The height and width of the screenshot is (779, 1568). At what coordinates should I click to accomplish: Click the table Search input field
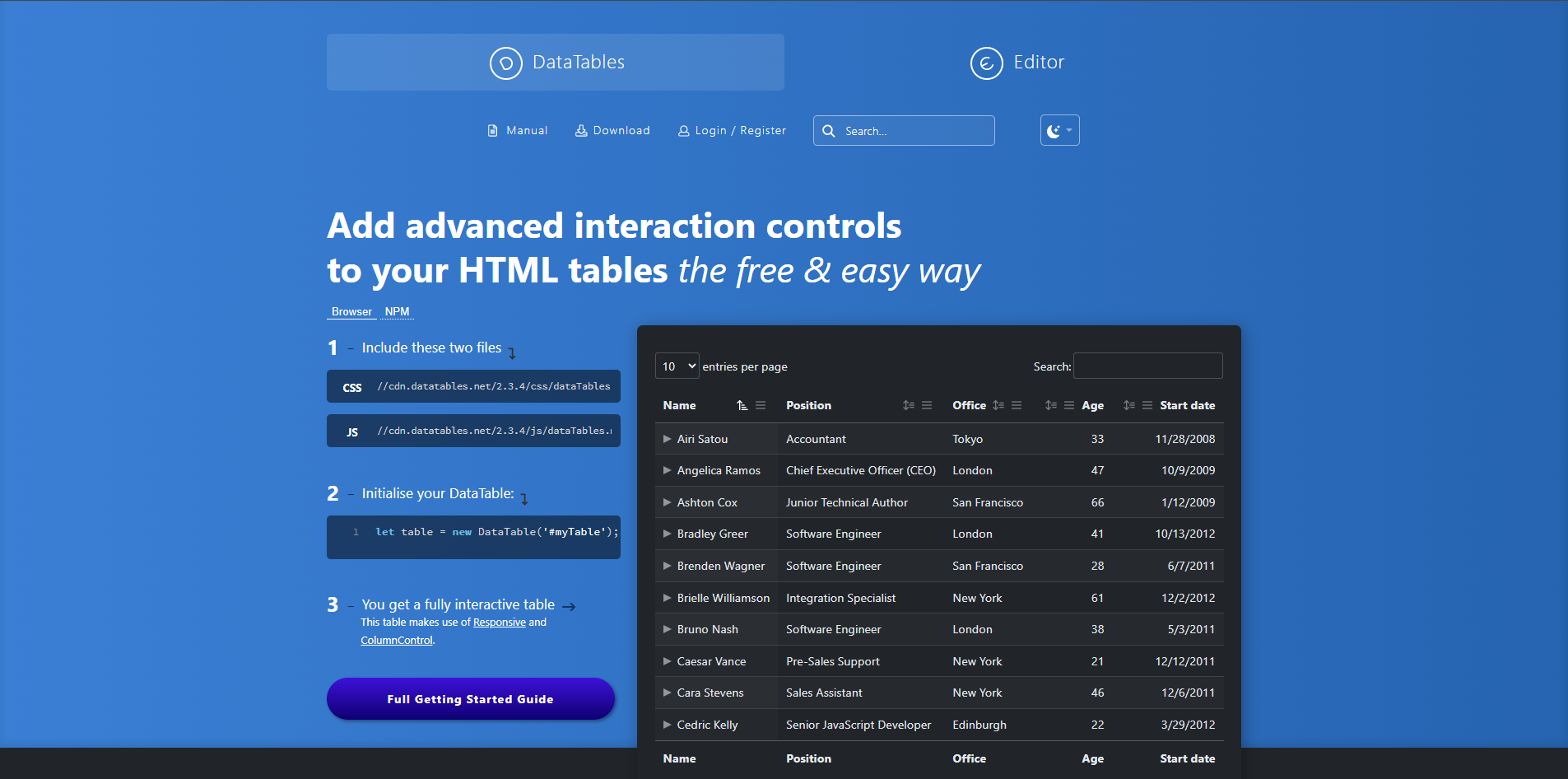pyautogui.click(x=1147, y=366)
